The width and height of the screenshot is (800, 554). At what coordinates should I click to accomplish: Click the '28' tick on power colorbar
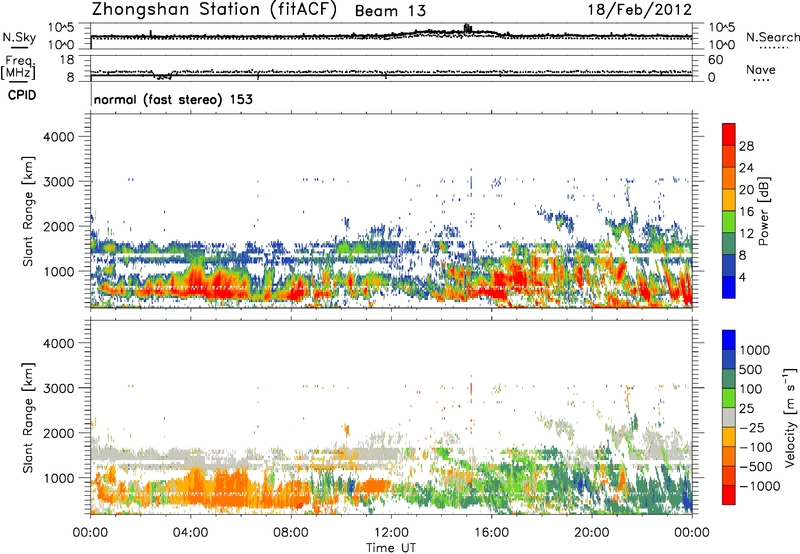[x=746, y=146]
